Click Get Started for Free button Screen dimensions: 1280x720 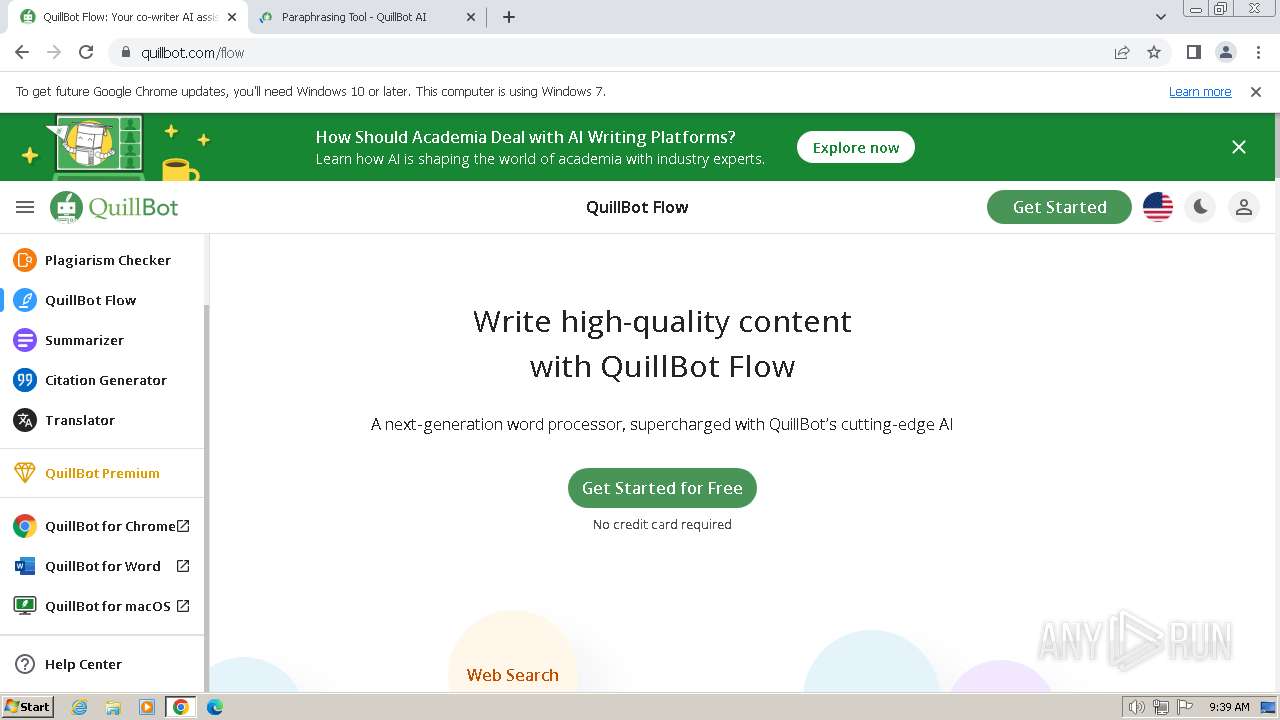662,488
